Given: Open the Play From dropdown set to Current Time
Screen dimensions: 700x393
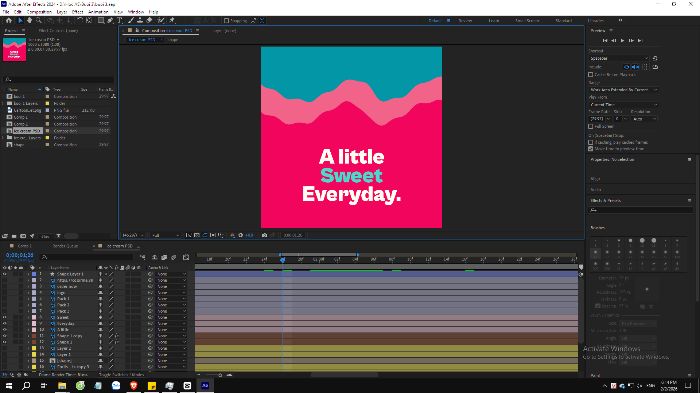Looking at the screenshot, I should tap(624, 105).
